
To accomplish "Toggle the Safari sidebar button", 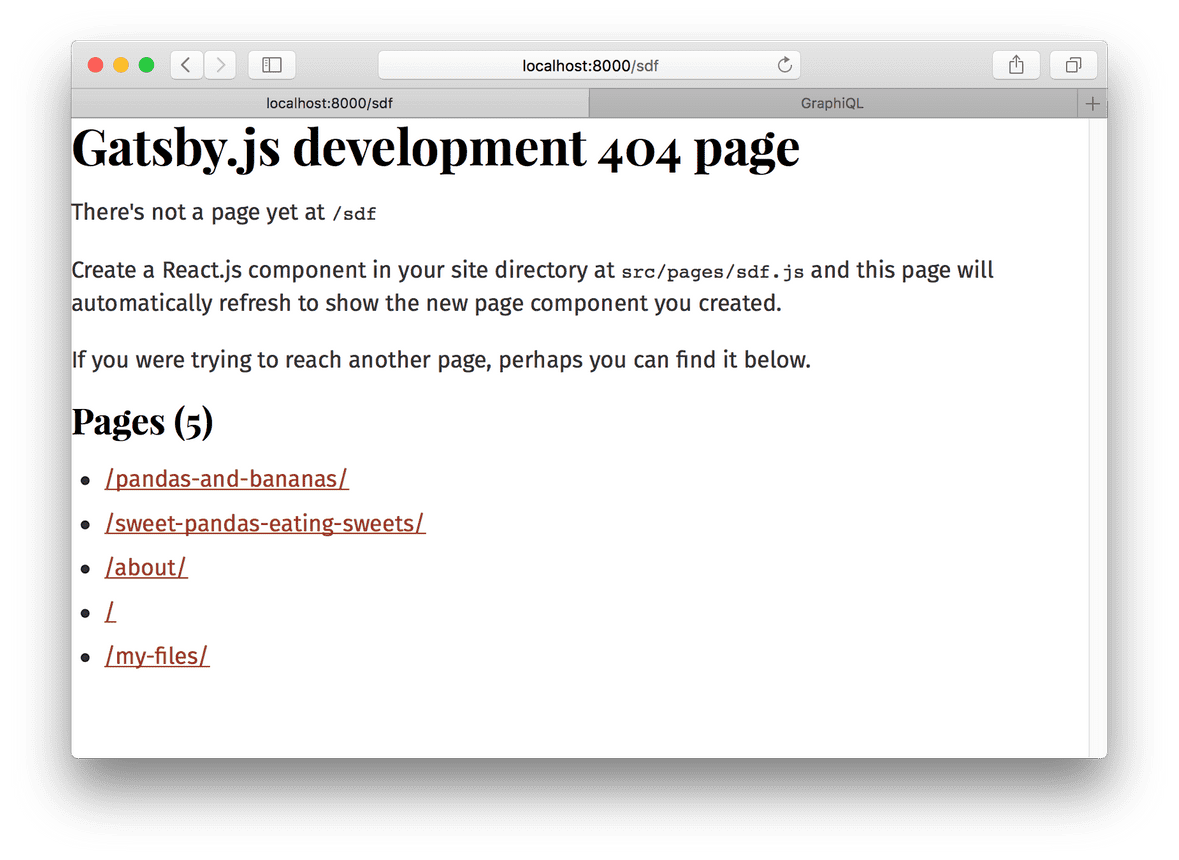I will pyautogui.click(x=271, y=65).
